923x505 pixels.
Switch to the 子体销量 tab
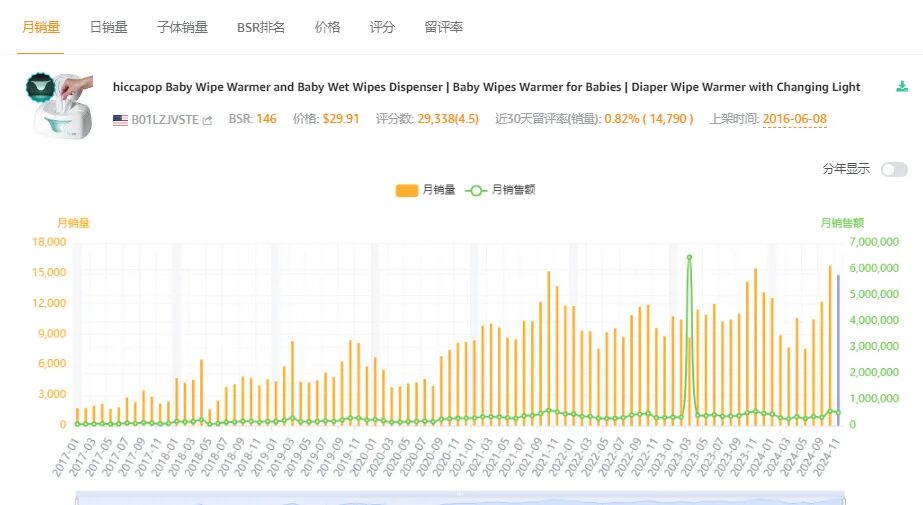point(182,27)
